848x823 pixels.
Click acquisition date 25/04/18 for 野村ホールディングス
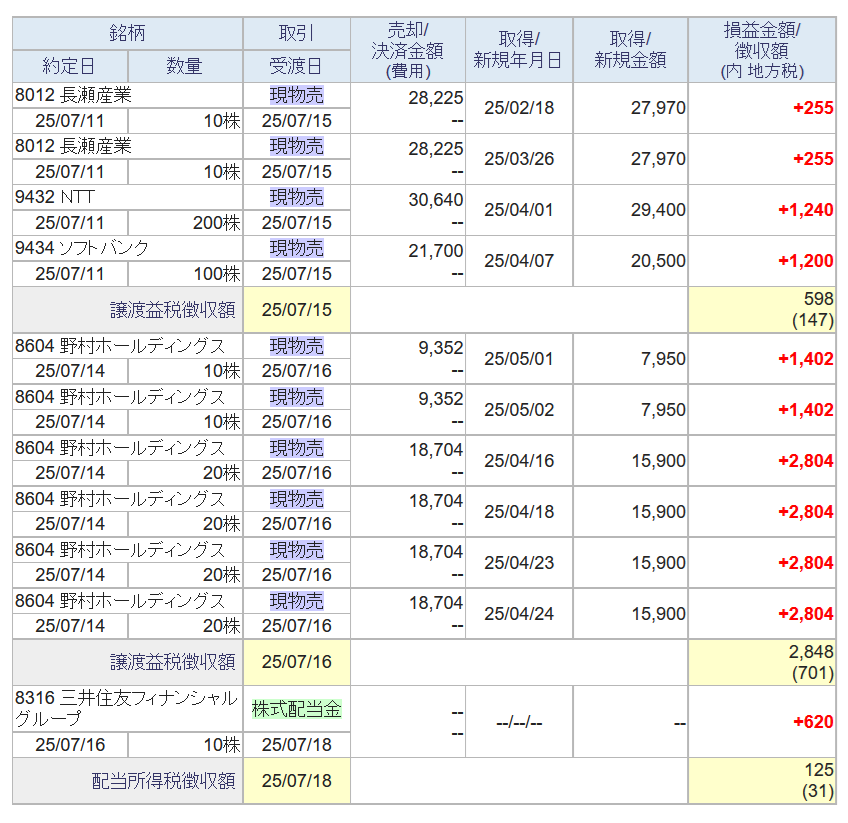[519, 512]
